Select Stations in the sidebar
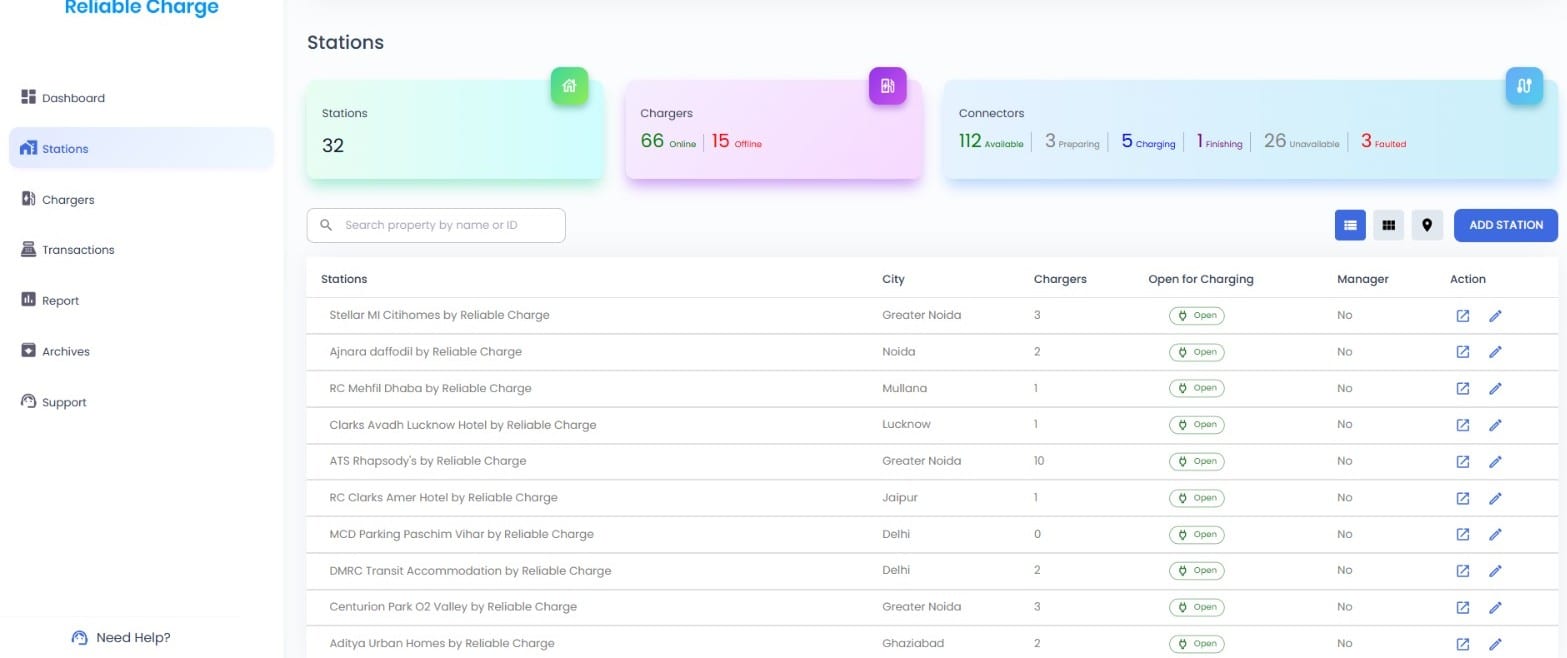This screenshot has width=1567, height=658. [x=141, y=149]
